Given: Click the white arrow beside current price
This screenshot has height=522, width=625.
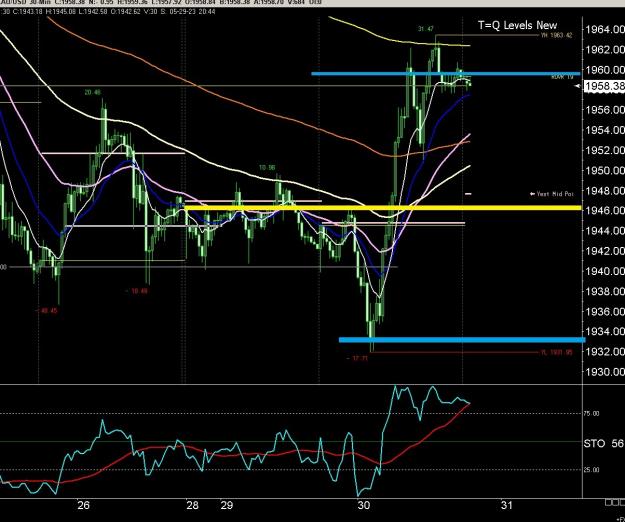Looking at the screenshot, I should 579,86.
